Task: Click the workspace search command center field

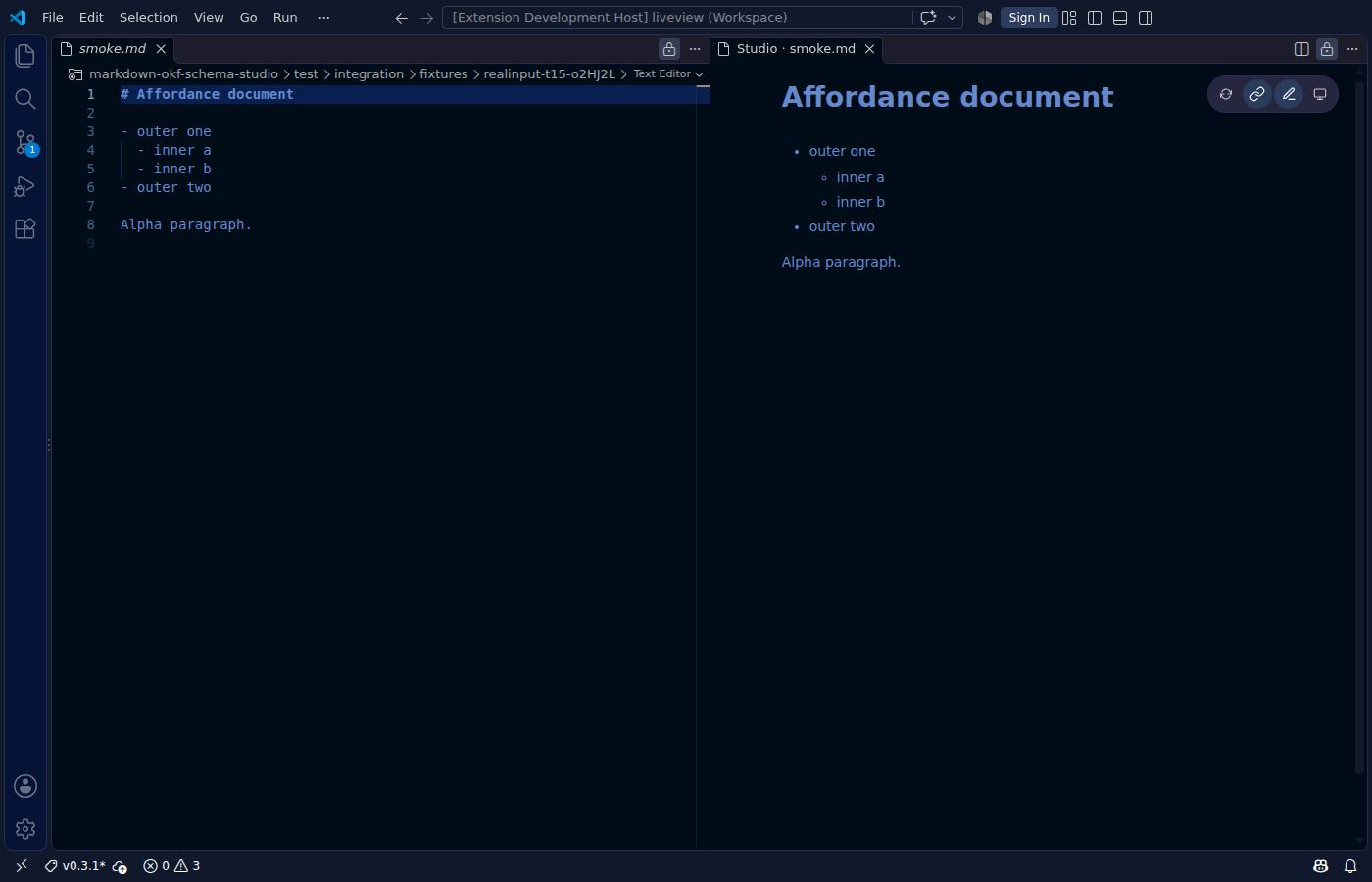Action: pyautogui.click(x=677, y=18)
